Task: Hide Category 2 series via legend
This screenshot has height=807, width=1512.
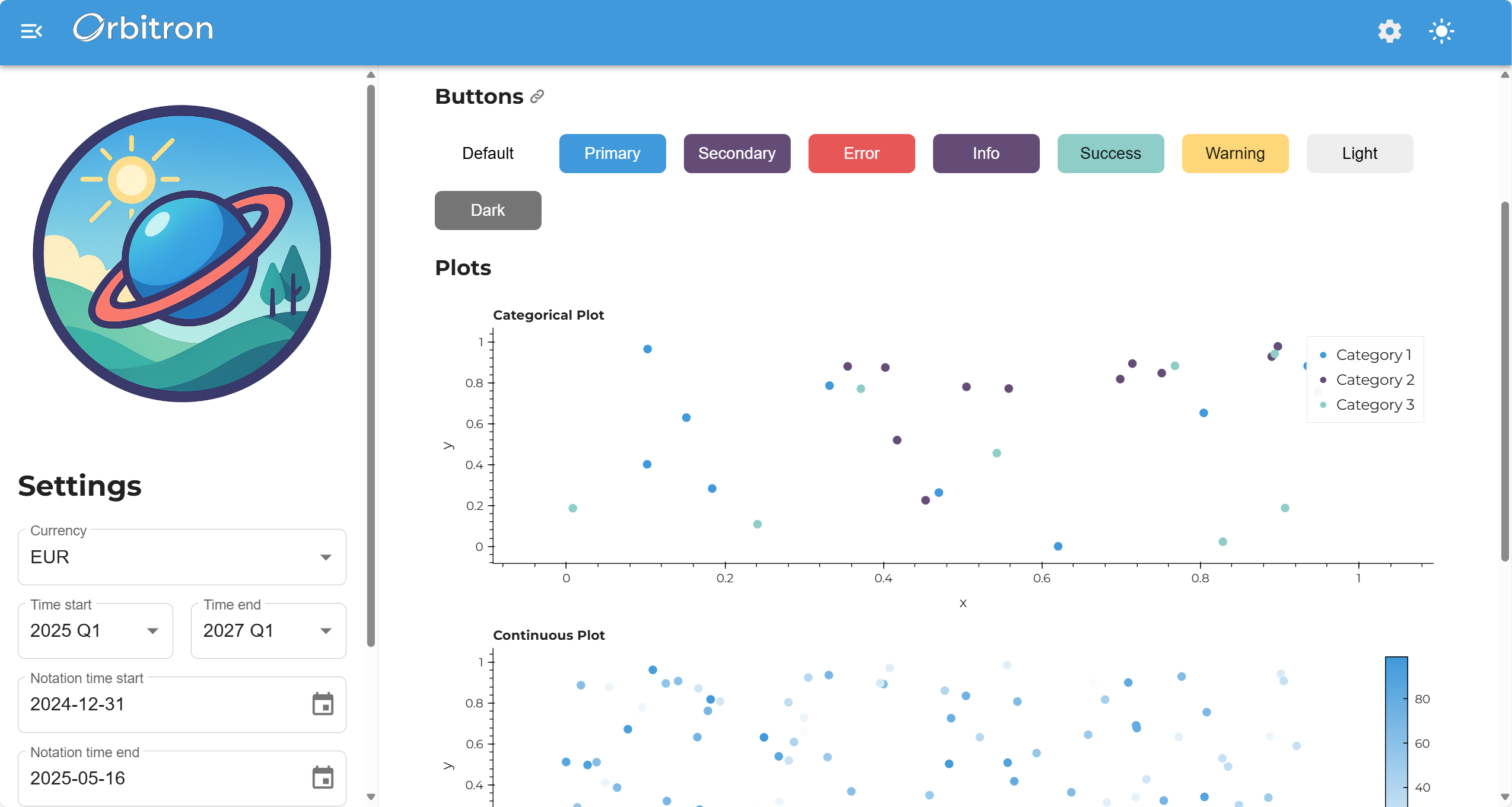Action: pyautogui.click(x=1374, y=380)
